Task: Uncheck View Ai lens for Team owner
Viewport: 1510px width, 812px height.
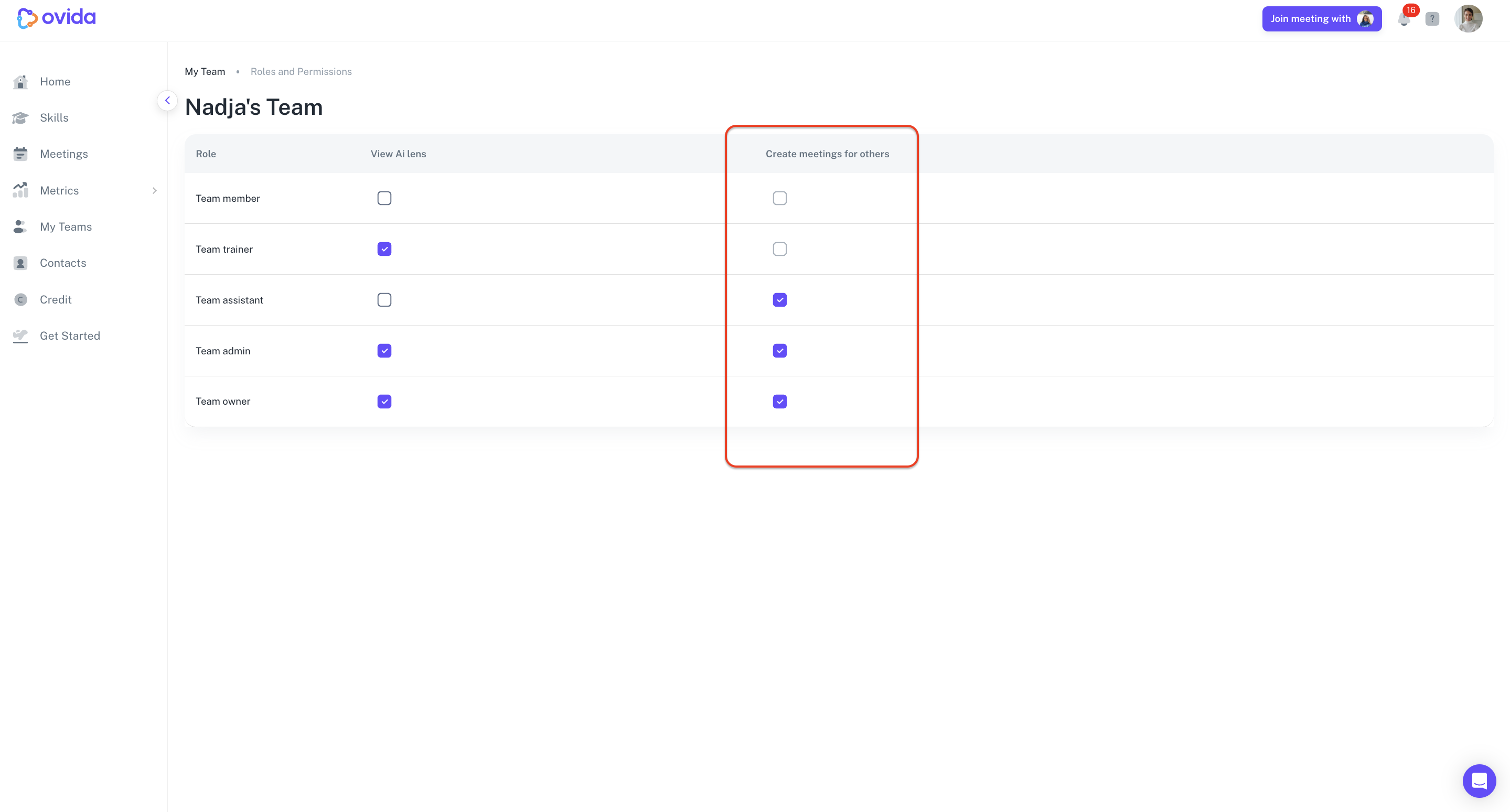Action: [384, 402]
